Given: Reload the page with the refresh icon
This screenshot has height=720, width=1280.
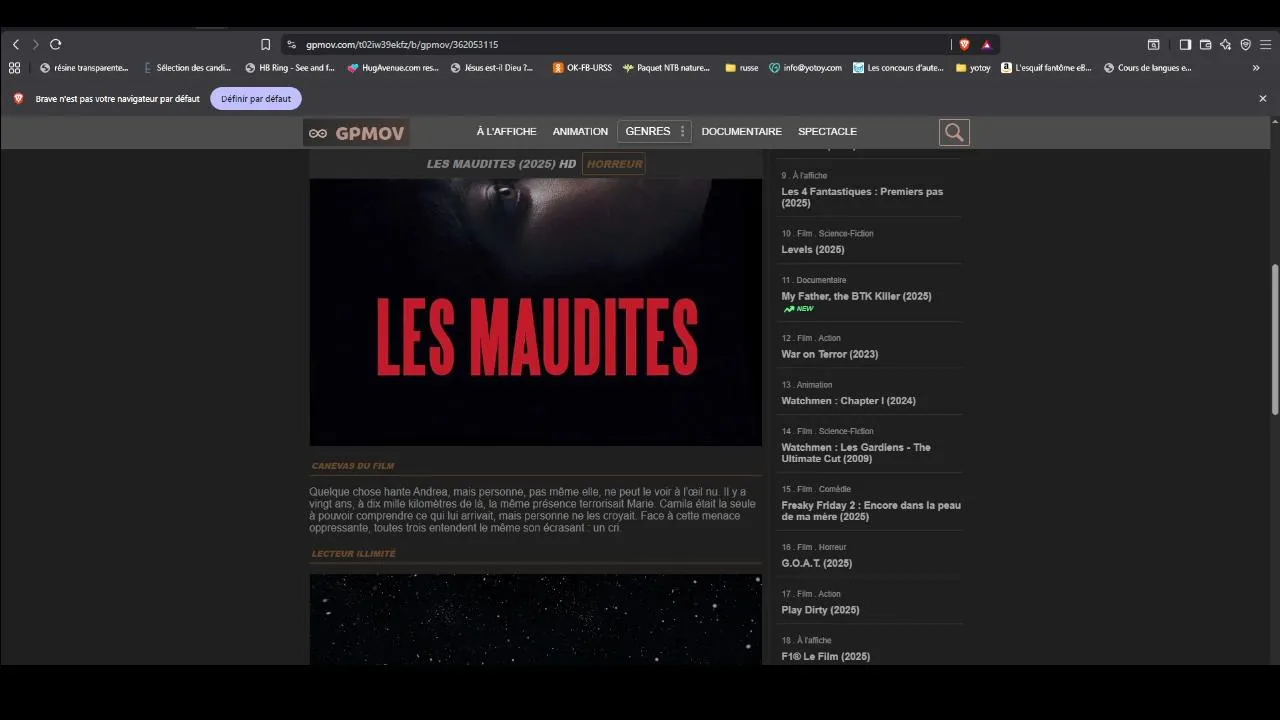Looking at the screenshot, I should click(x=56, y=44).
